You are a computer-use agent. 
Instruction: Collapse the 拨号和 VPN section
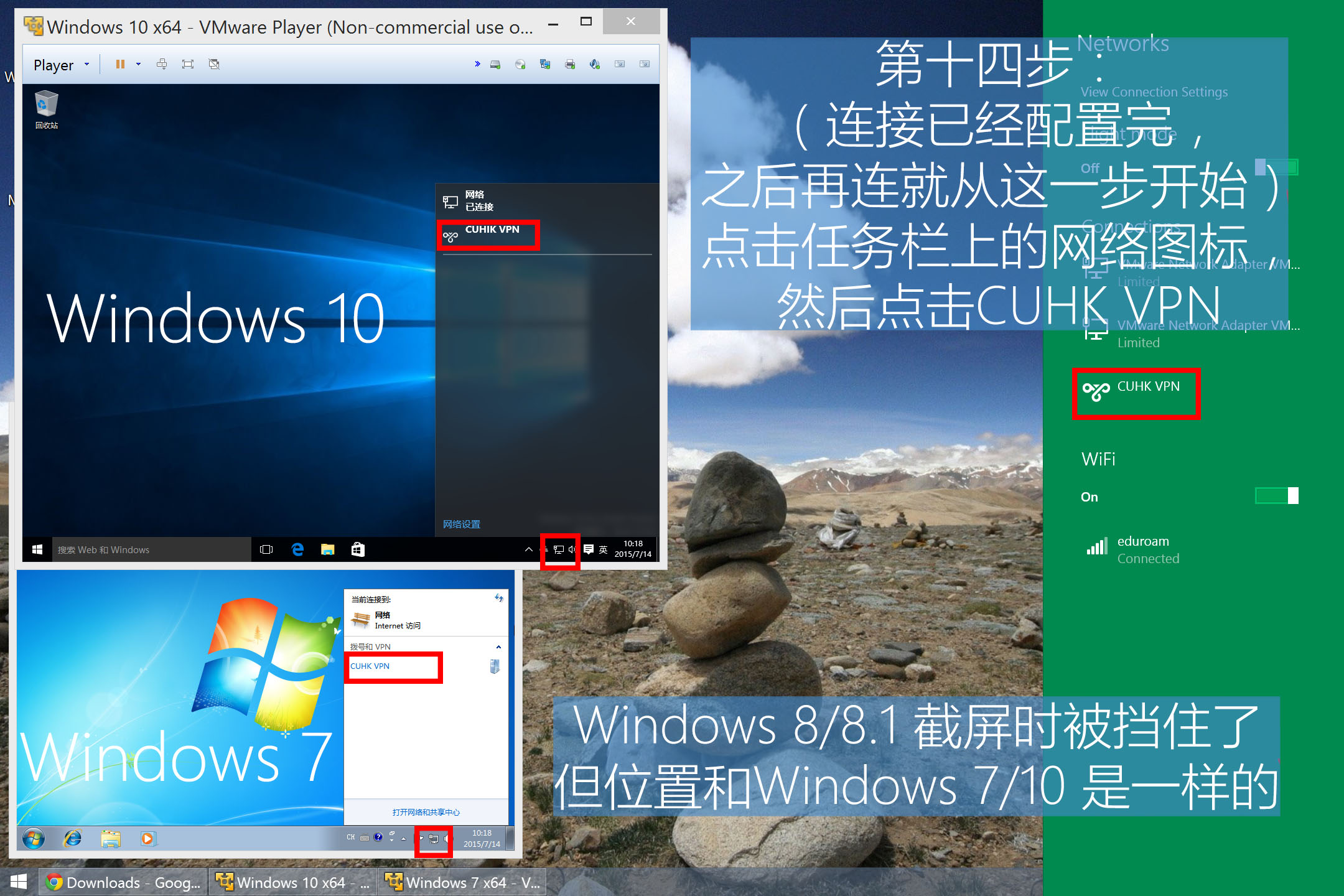point(498,647)
